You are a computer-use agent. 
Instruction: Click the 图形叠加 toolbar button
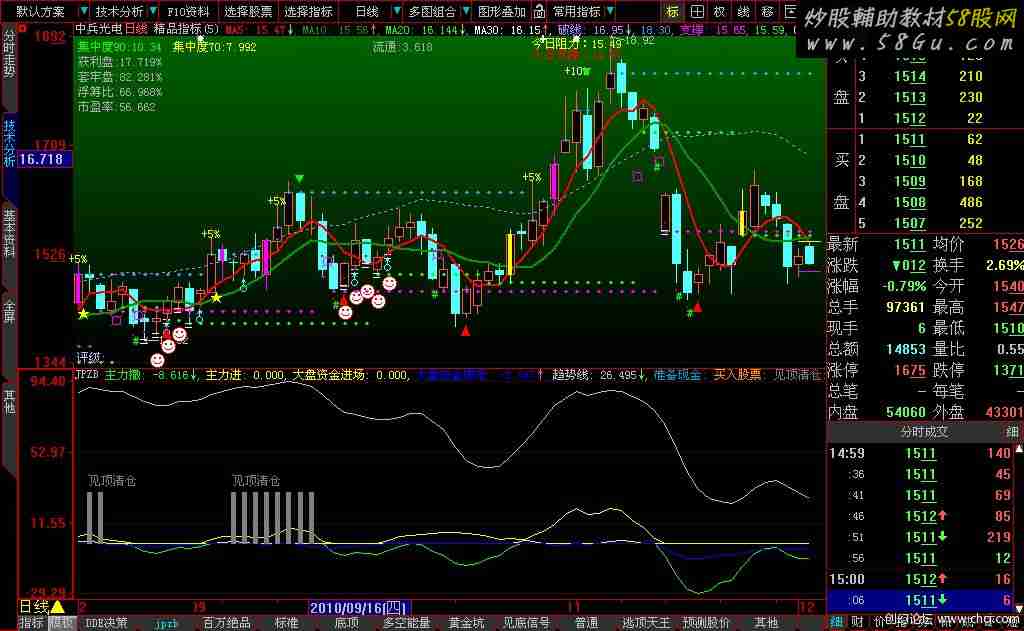502,11
